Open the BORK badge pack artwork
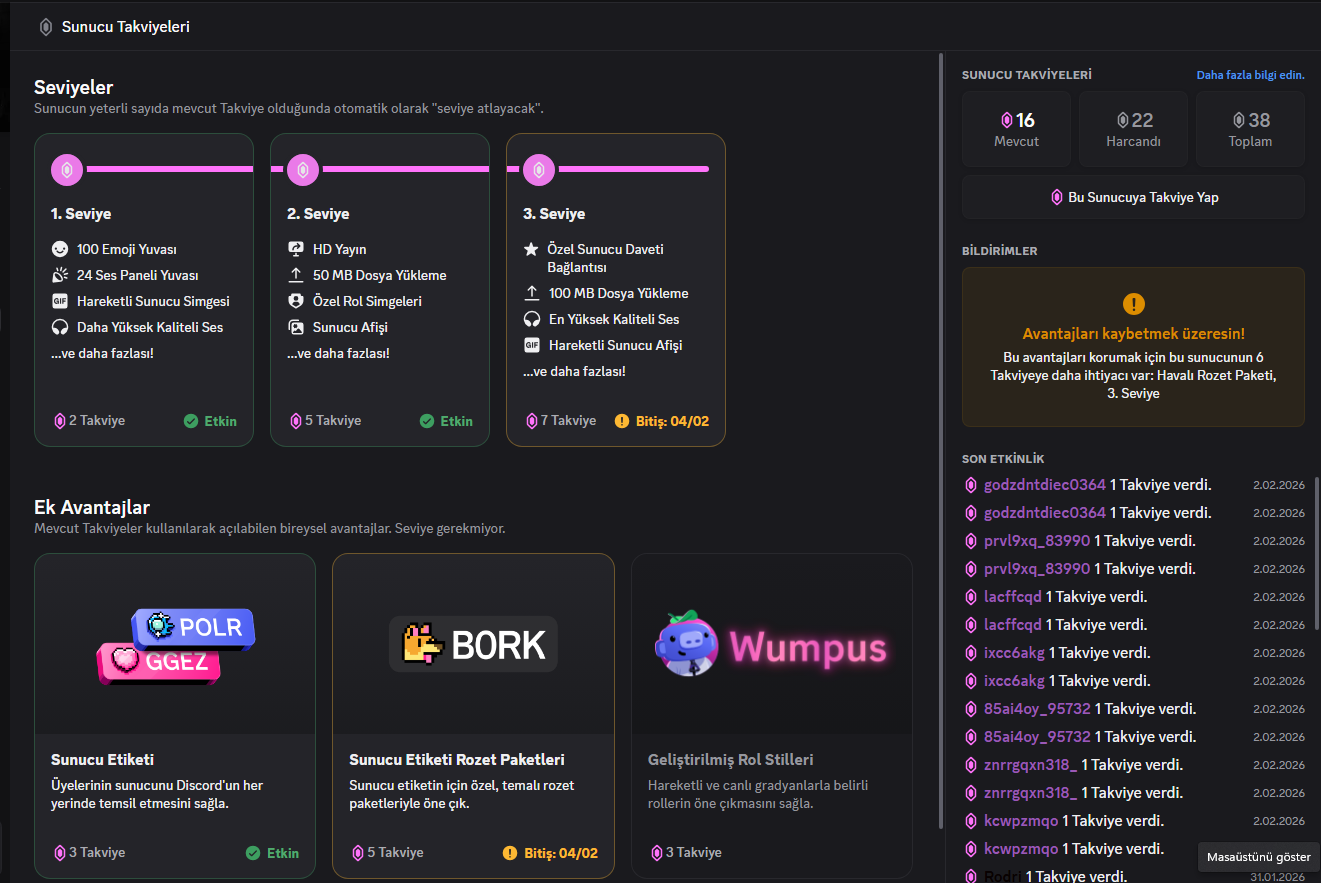Viewport: 1321px width, 883px height. (x=473, y=644)
